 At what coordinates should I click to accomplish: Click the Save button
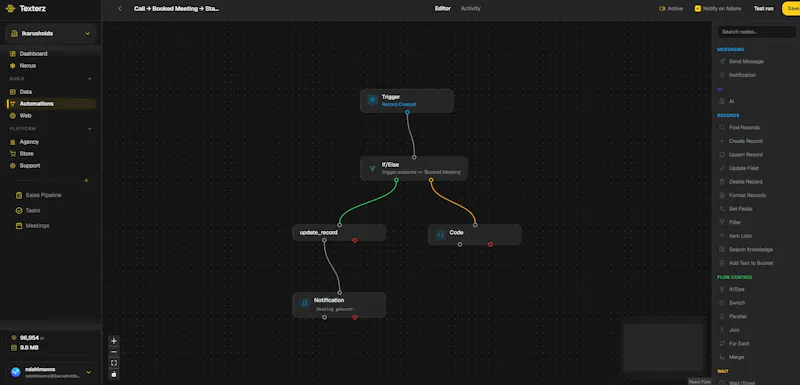792,9
